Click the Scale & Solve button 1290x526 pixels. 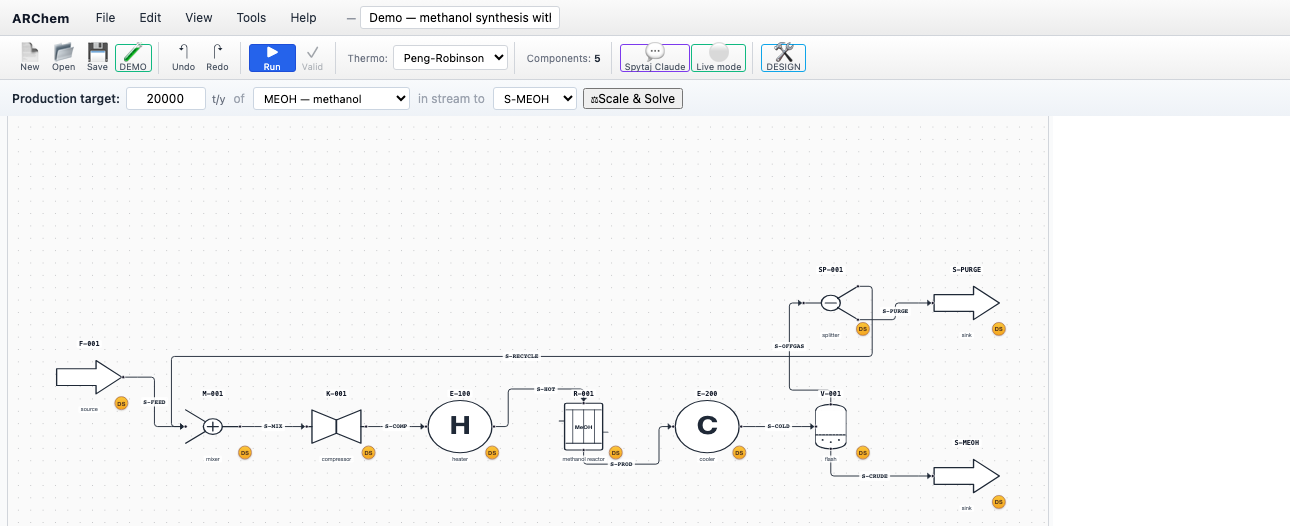[x=633, y=99]
